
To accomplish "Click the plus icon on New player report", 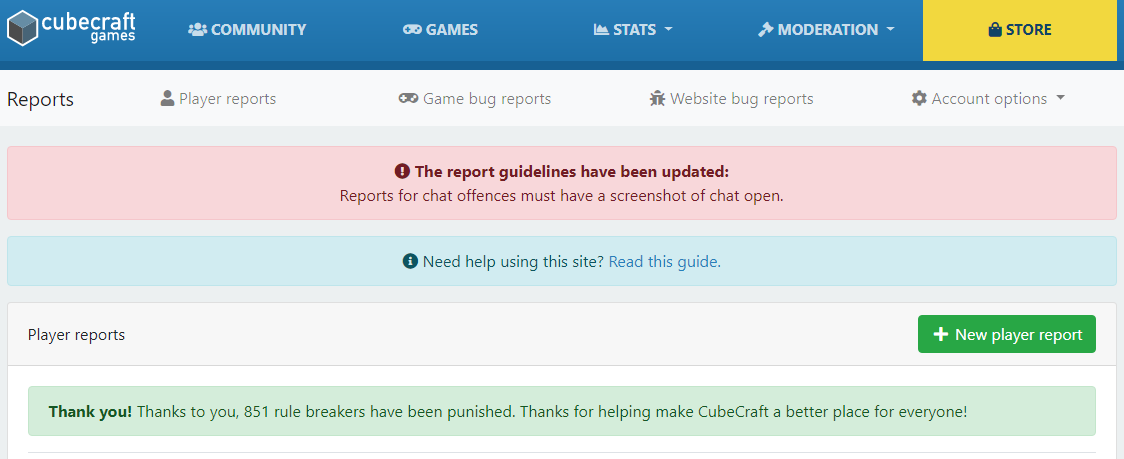I will point(940,334).
